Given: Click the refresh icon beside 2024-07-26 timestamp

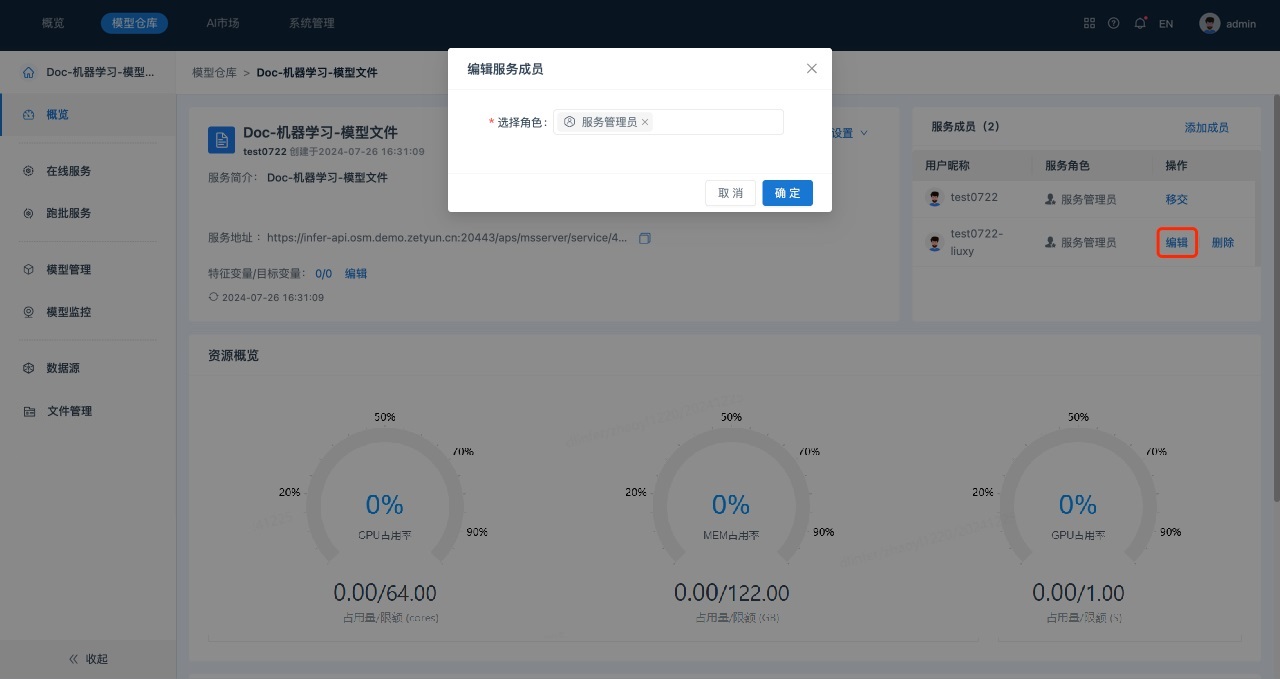Looking at the screenshot, I should [x=213, y=297].
